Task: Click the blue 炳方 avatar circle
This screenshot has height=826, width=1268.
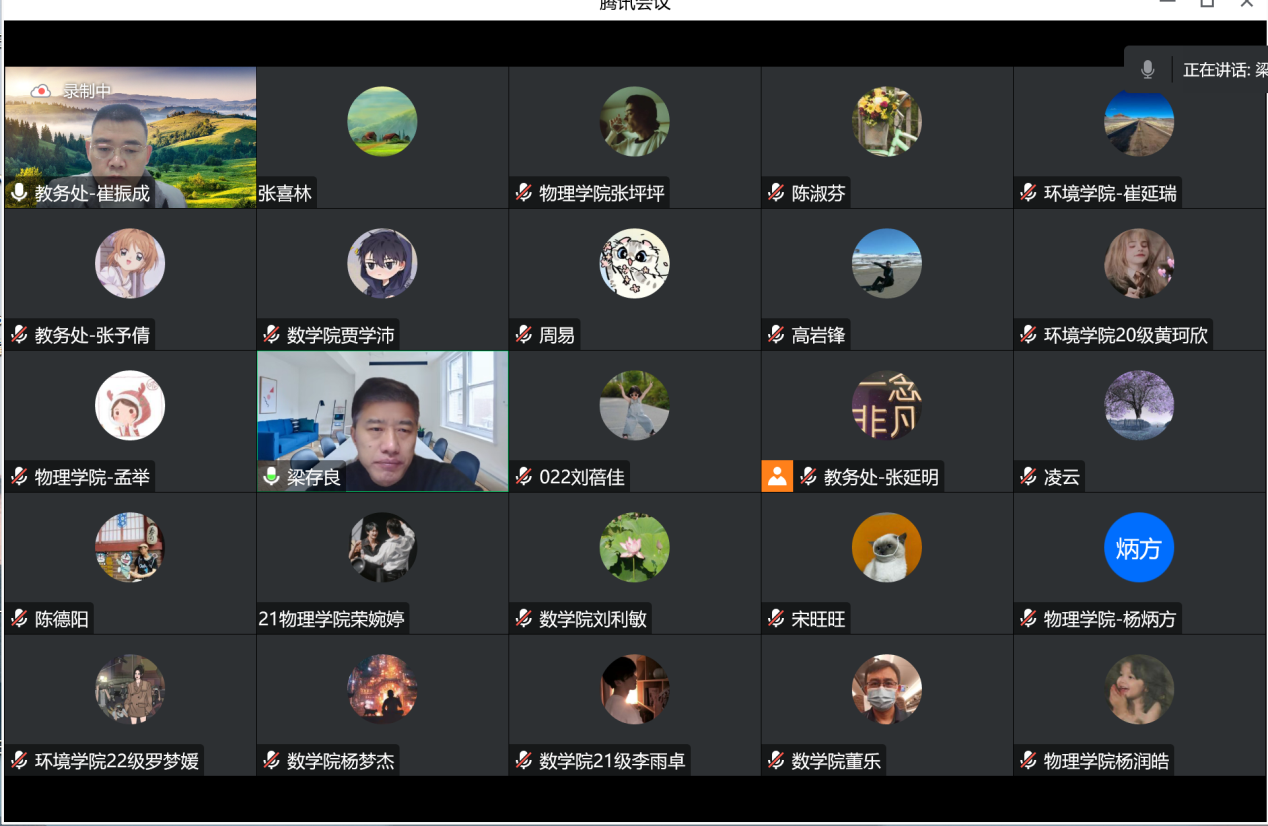Action: click(1138, 548)
